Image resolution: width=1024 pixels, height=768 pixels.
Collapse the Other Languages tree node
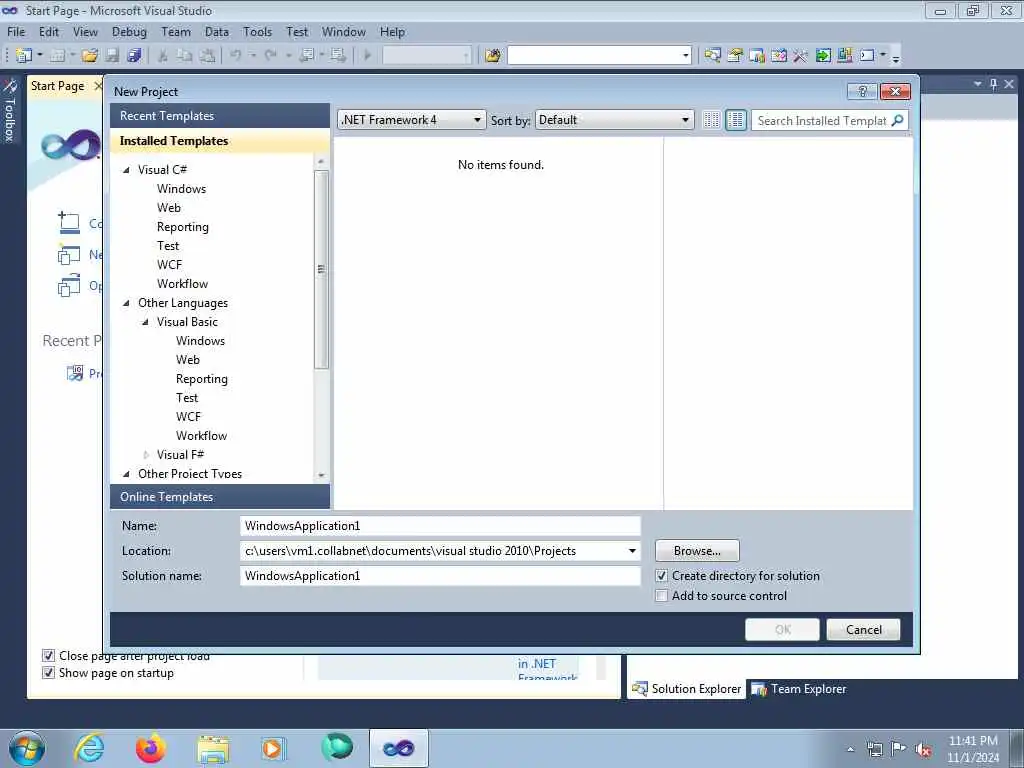click(x=127, y=303)
